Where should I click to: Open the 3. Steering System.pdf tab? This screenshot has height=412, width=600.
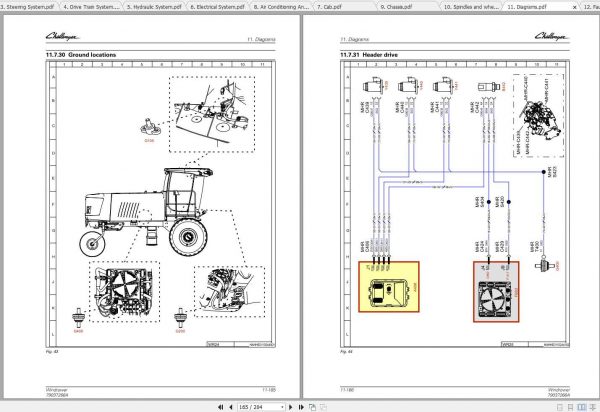[x=28, y=7]
